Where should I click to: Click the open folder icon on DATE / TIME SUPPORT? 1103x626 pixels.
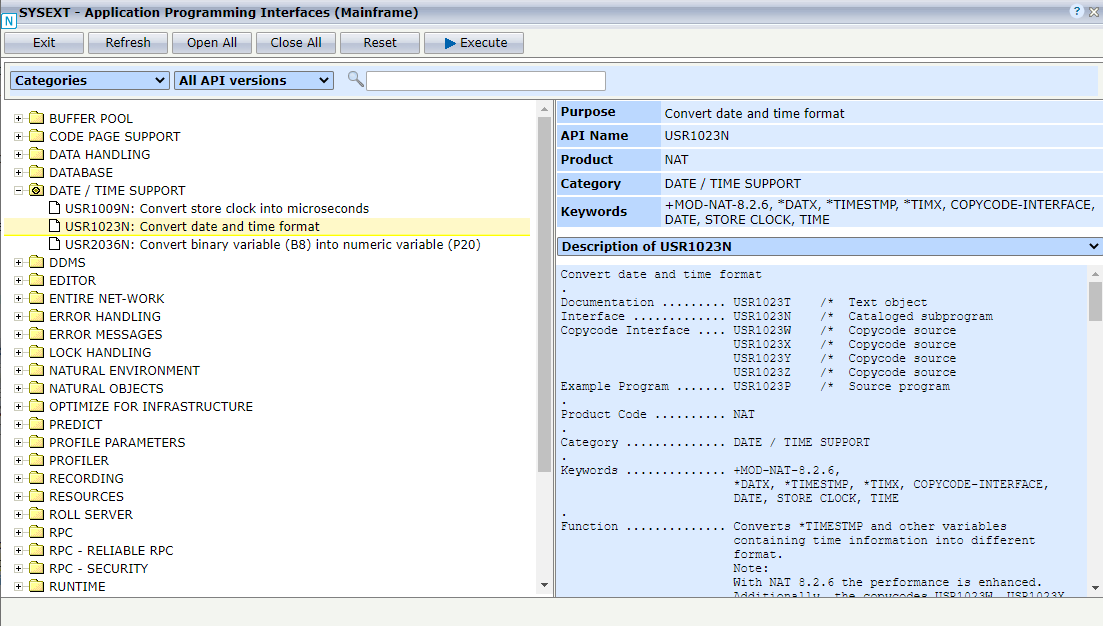[37, 190]
